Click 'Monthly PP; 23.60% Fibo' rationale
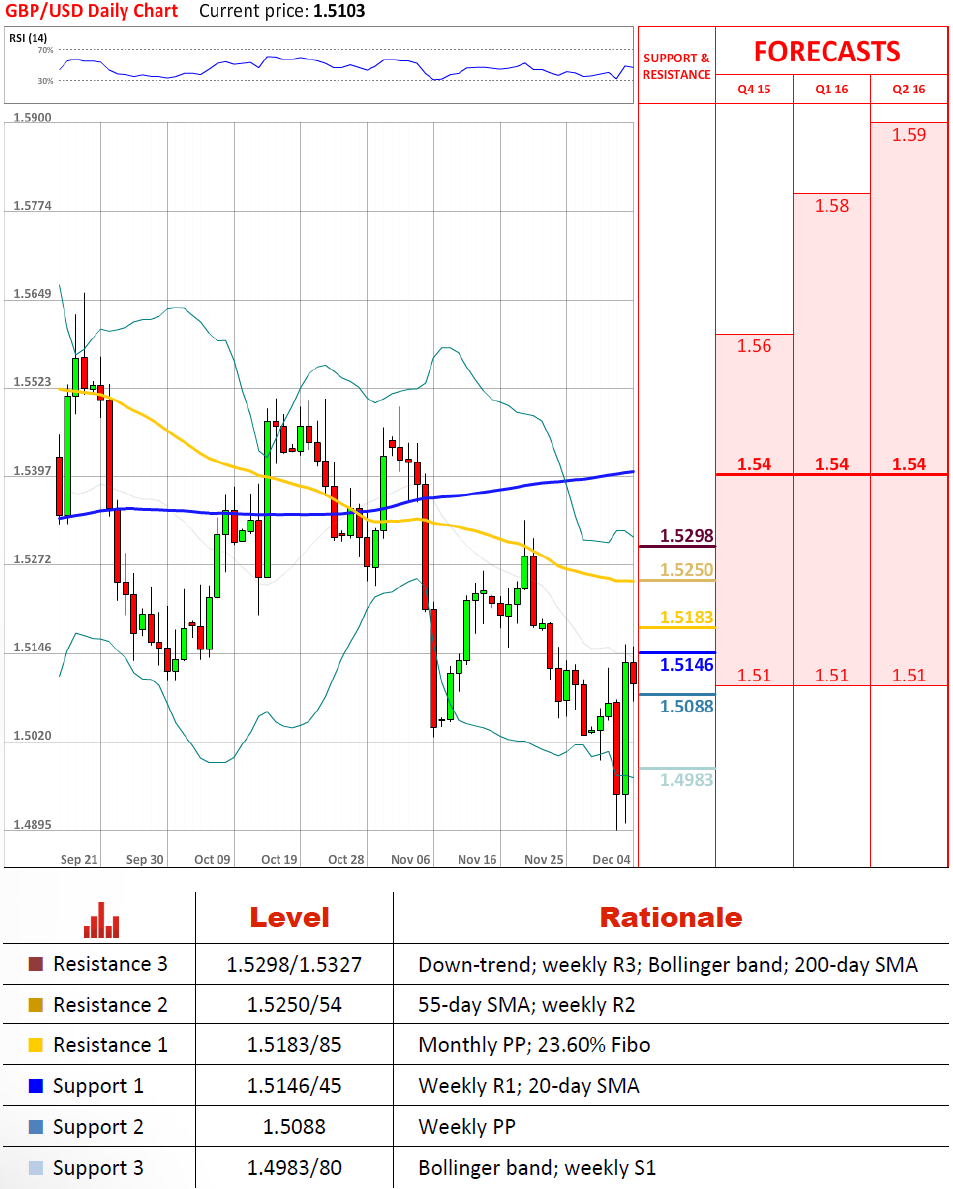This screenshot has height=1189, width=953. click(534, 1046)
